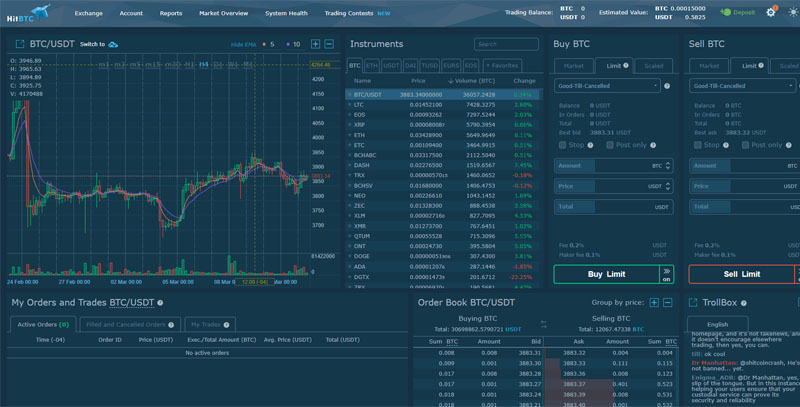Go to Market Overview
The height and width of the screenshot is (407, 800).
(x=223, y=13)
